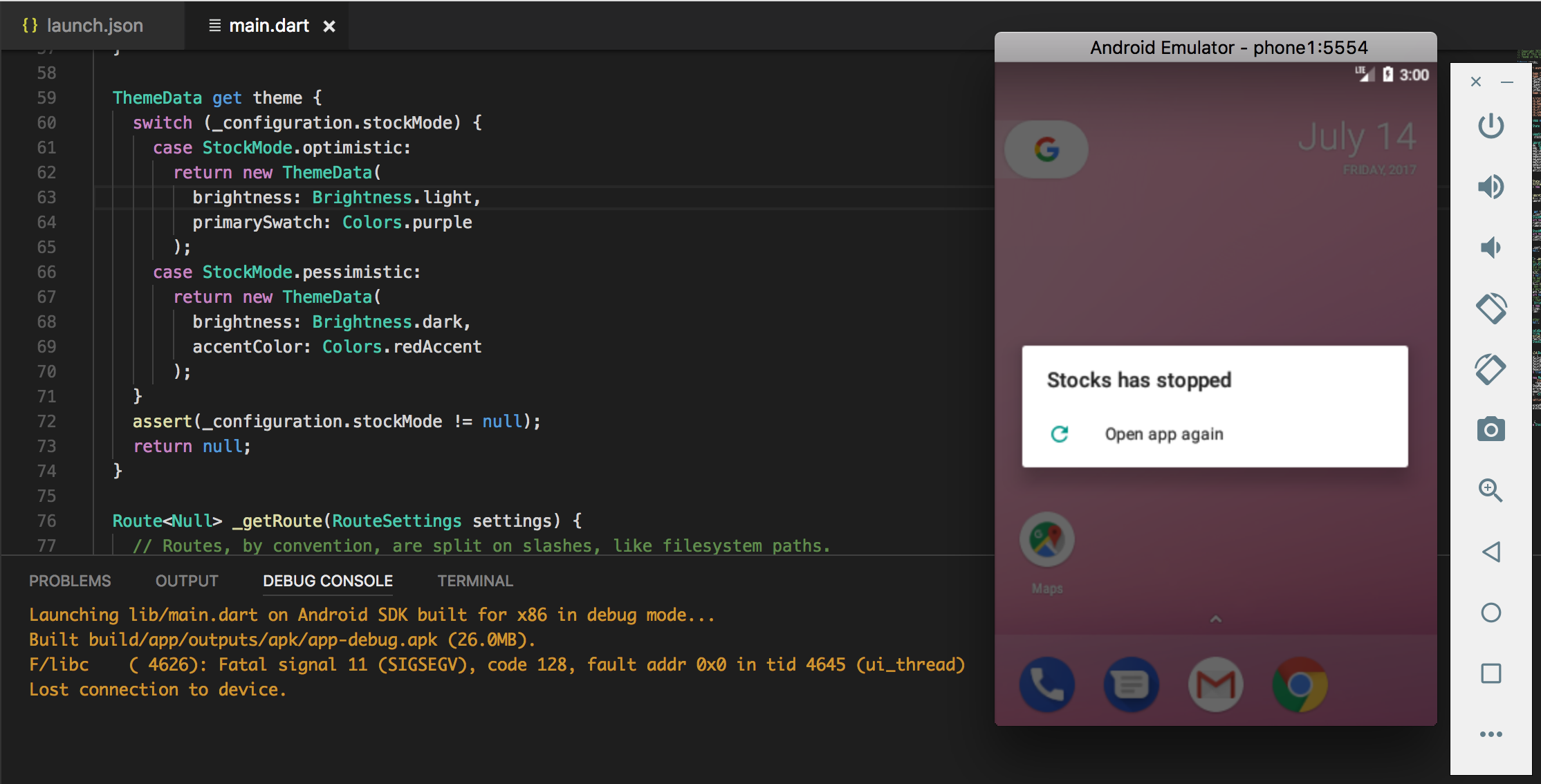
Task: Open the launch.json editor tab
Action: pyautogui.click(x=94, y=26)
